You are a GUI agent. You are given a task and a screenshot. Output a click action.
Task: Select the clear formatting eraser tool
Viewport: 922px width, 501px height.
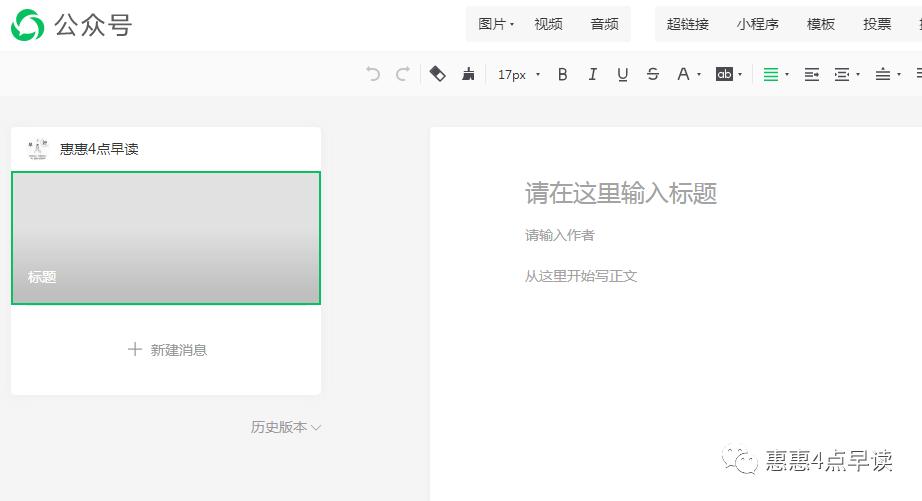[437, 74]
